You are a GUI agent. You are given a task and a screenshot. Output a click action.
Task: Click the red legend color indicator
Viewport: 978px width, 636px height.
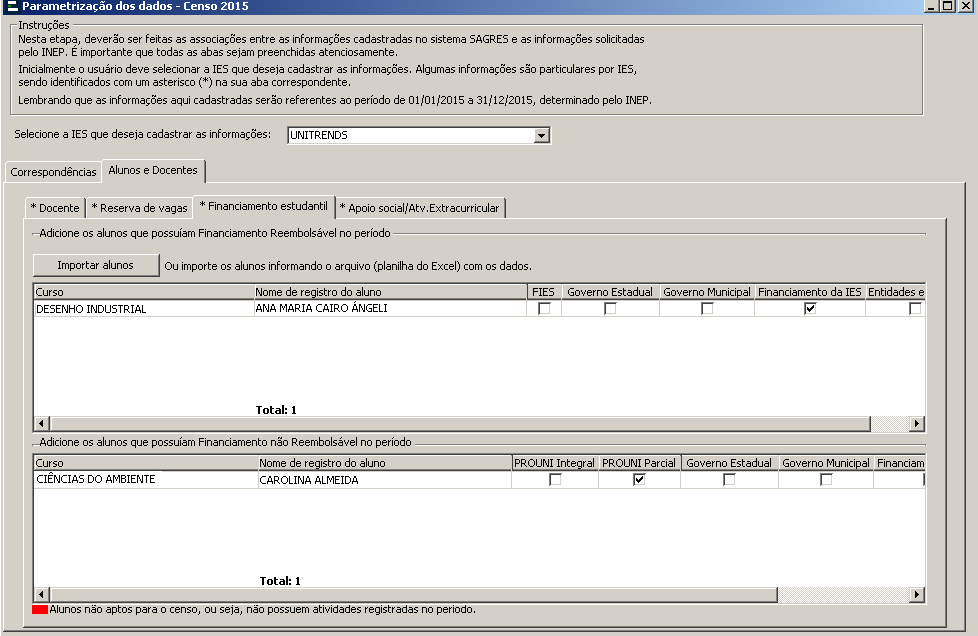pos(40,609)
